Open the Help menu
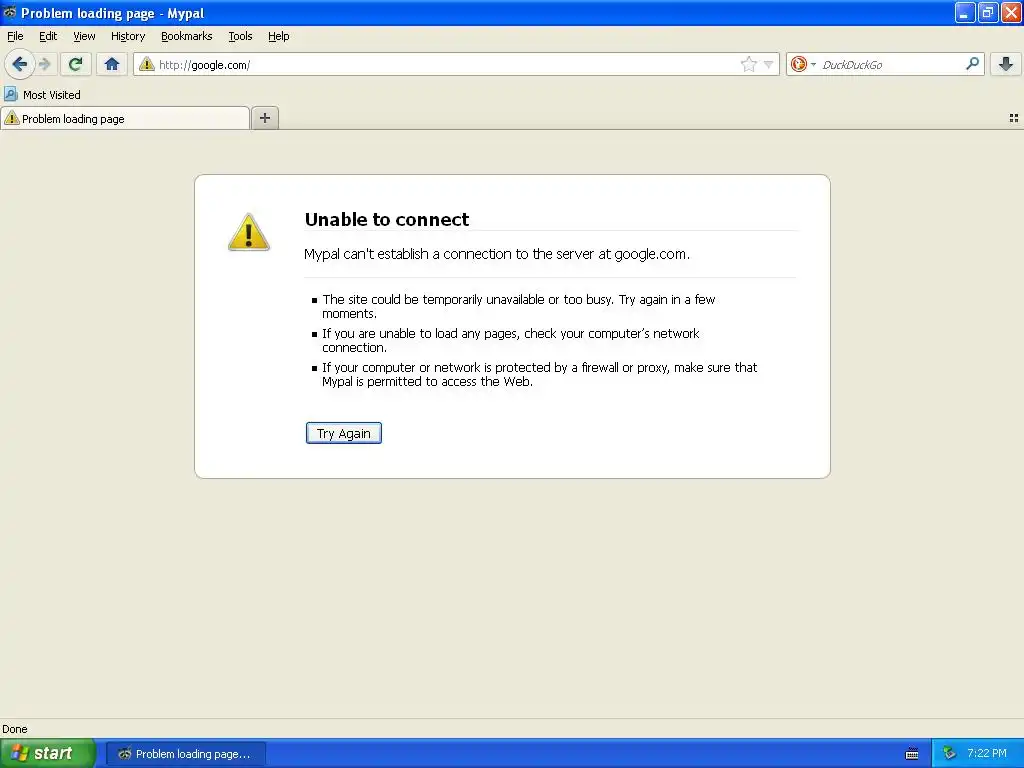This screenshot has height=768, width=1024. (x=278, y=36)
